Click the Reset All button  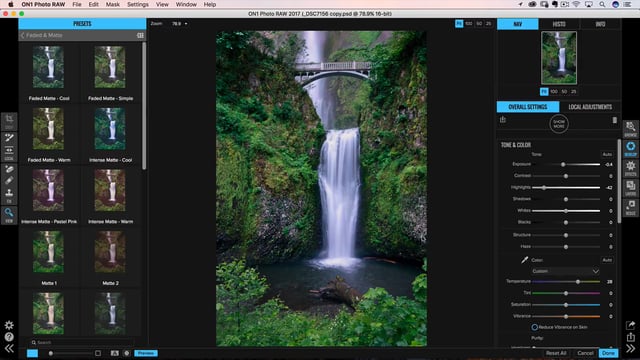click(x=556, y=353)
